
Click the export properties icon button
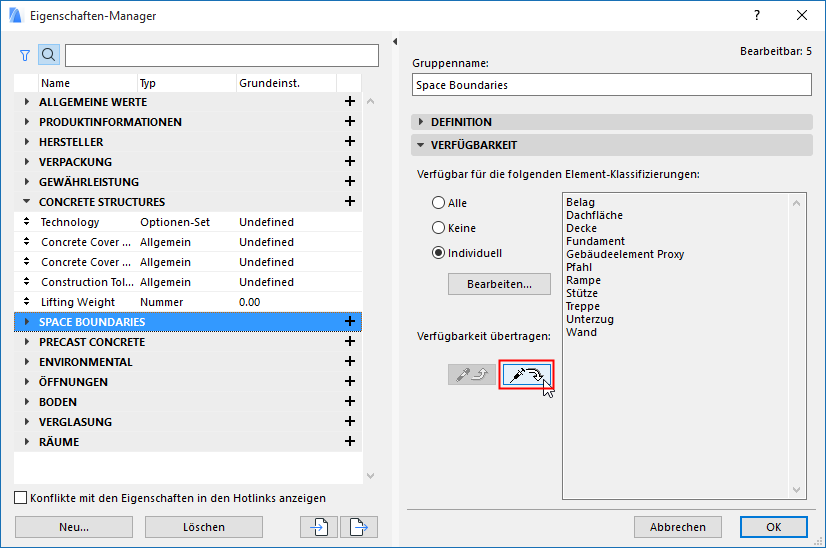(x=359, y=527)
